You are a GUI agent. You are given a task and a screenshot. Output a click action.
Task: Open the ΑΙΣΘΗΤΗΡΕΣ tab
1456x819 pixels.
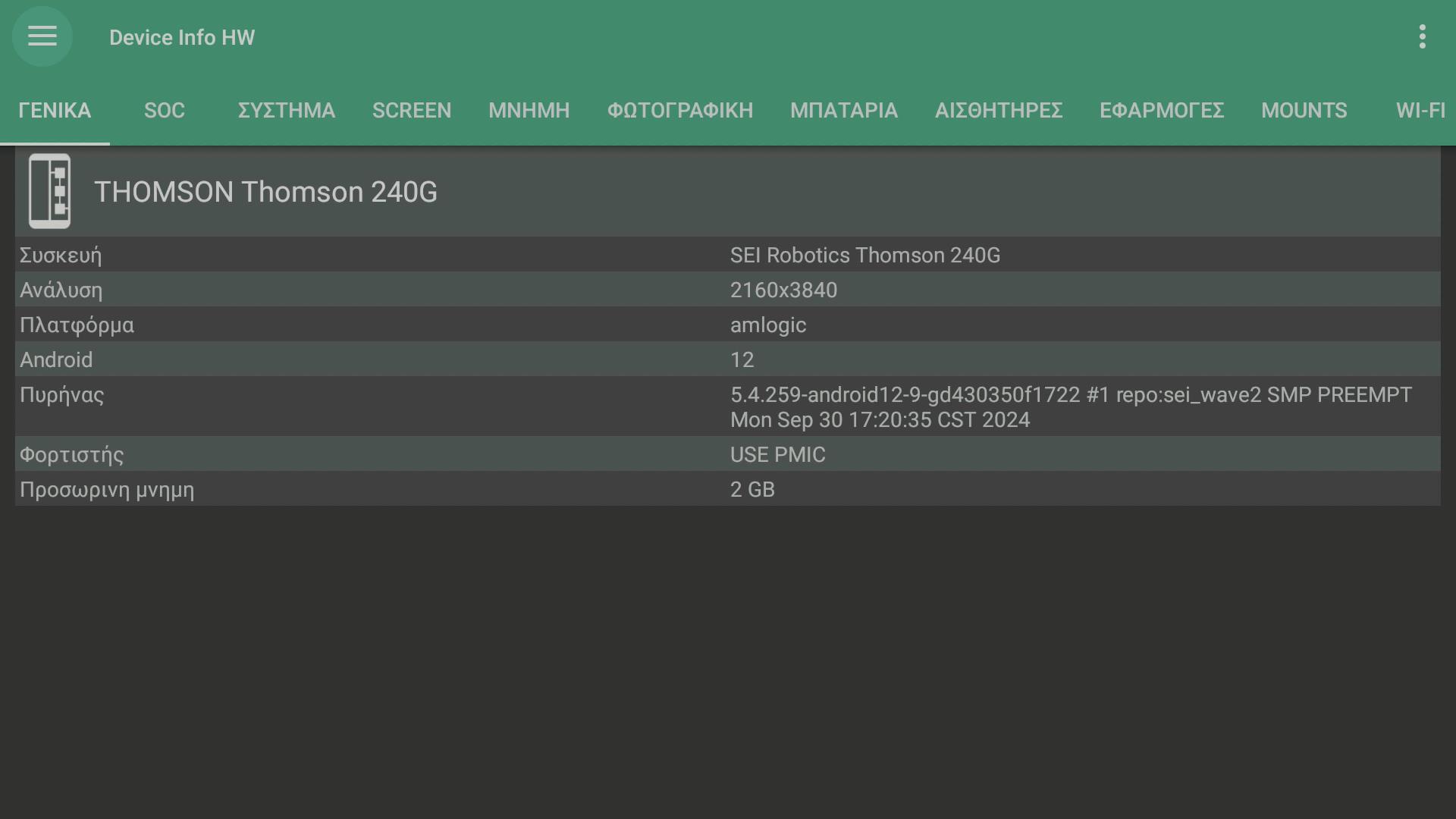tap(998, 111)
